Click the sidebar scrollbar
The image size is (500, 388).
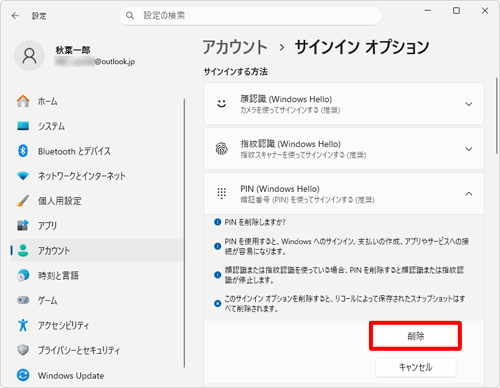point(184,233)
